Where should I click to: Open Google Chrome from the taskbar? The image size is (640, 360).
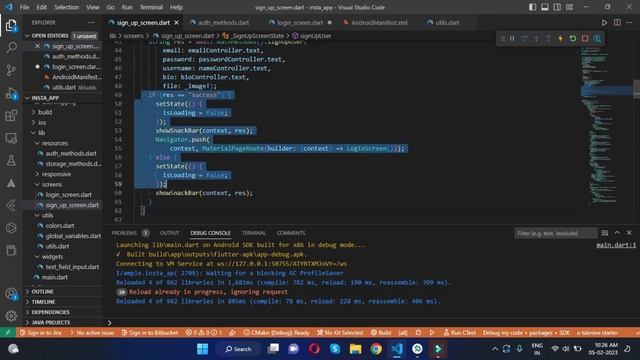[376, 349]
